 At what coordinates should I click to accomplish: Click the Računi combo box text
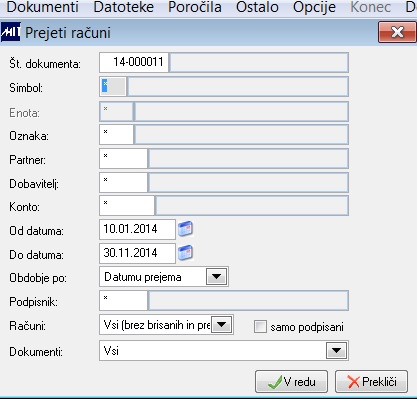tap(157, 325)
